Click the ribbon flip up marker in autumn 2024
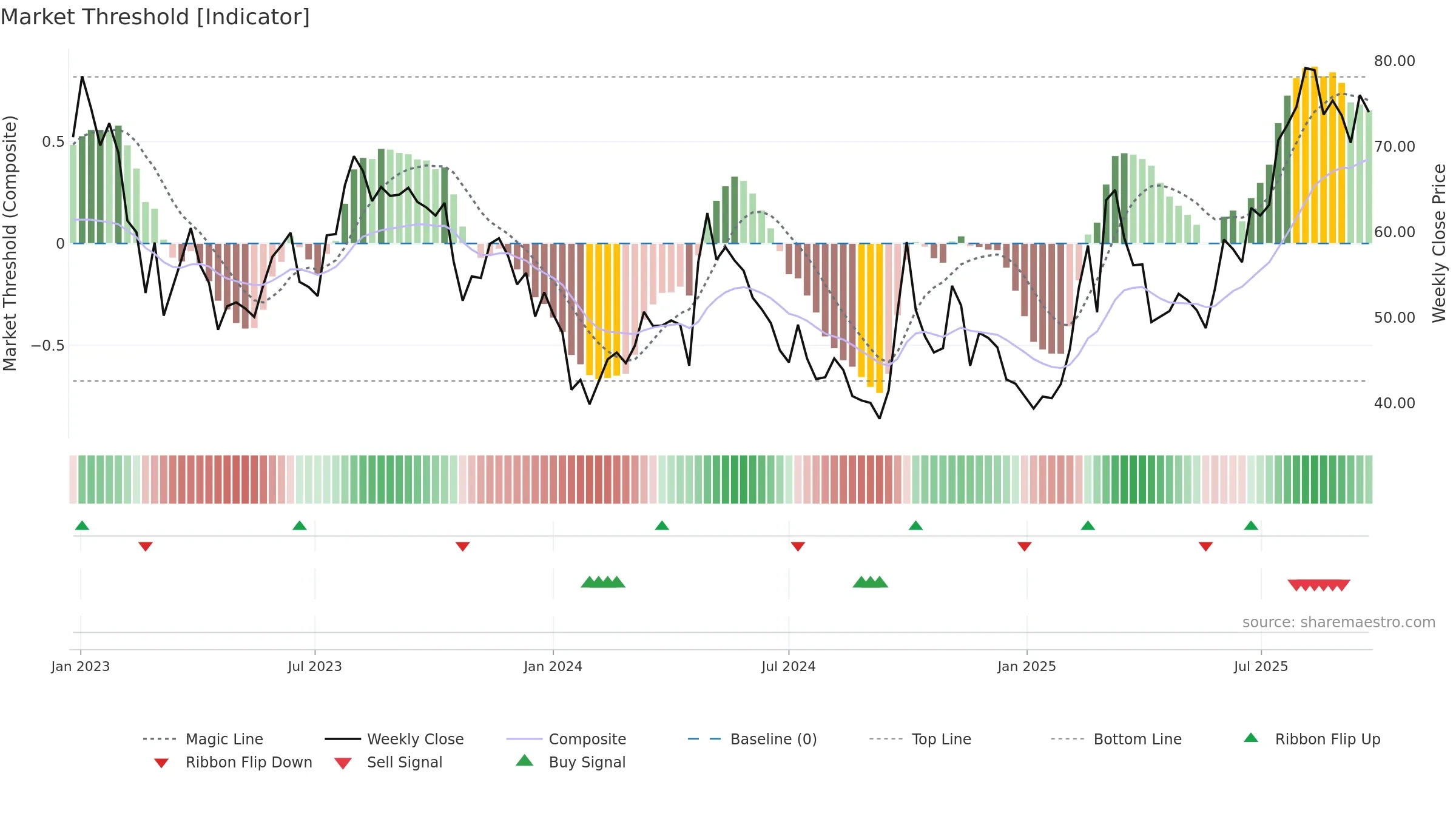This screenshot has width=1456, height=819. [x=915, y=525]
